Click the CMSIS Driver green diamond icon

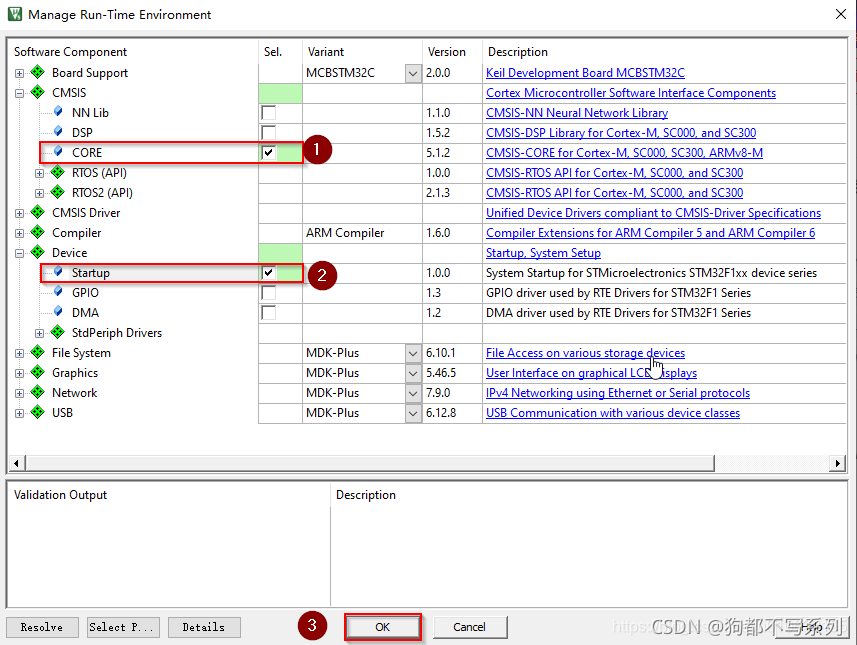point(38,212)
